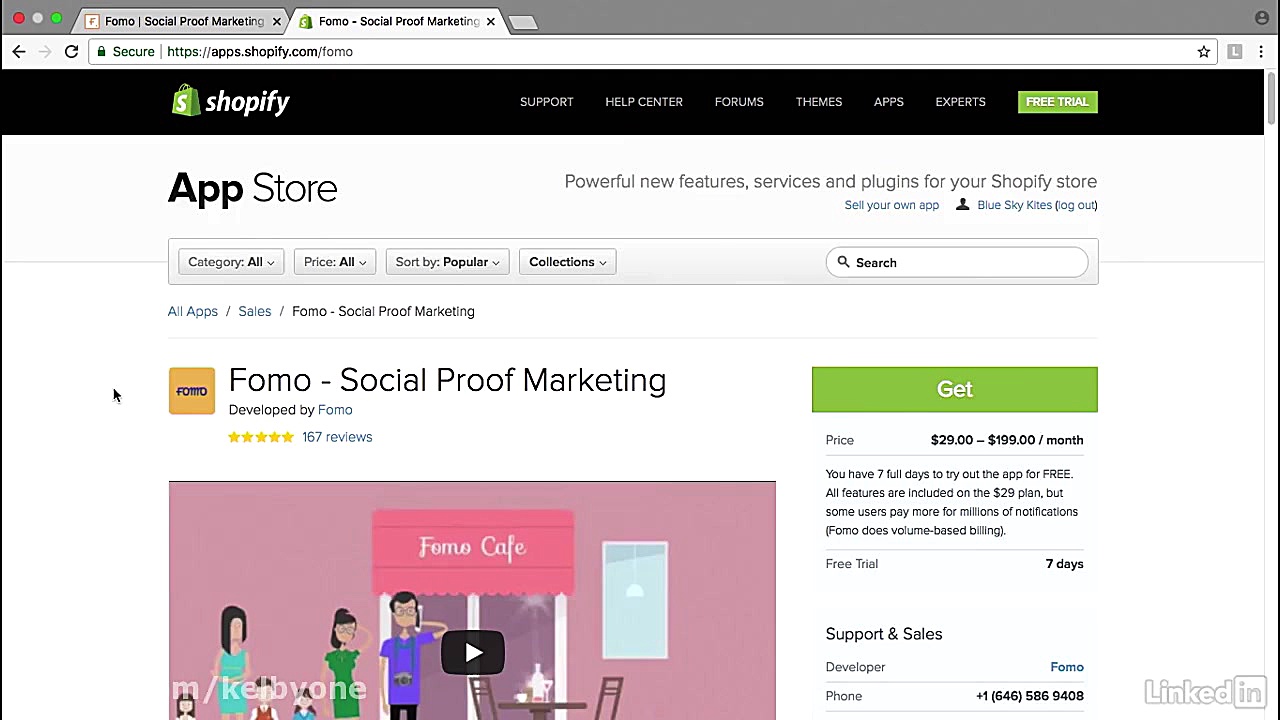Click the Fomo link in Support & Sales
1280x720 pixels.
tap(1067, 667)
